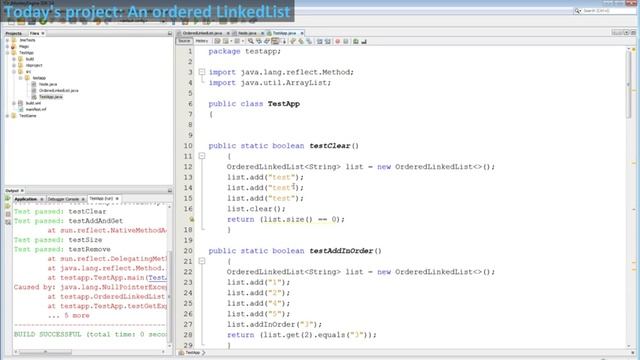Collapse the import block fold on line 3
640x360 pixels.
pyautogui.click(x=202, y=72)
